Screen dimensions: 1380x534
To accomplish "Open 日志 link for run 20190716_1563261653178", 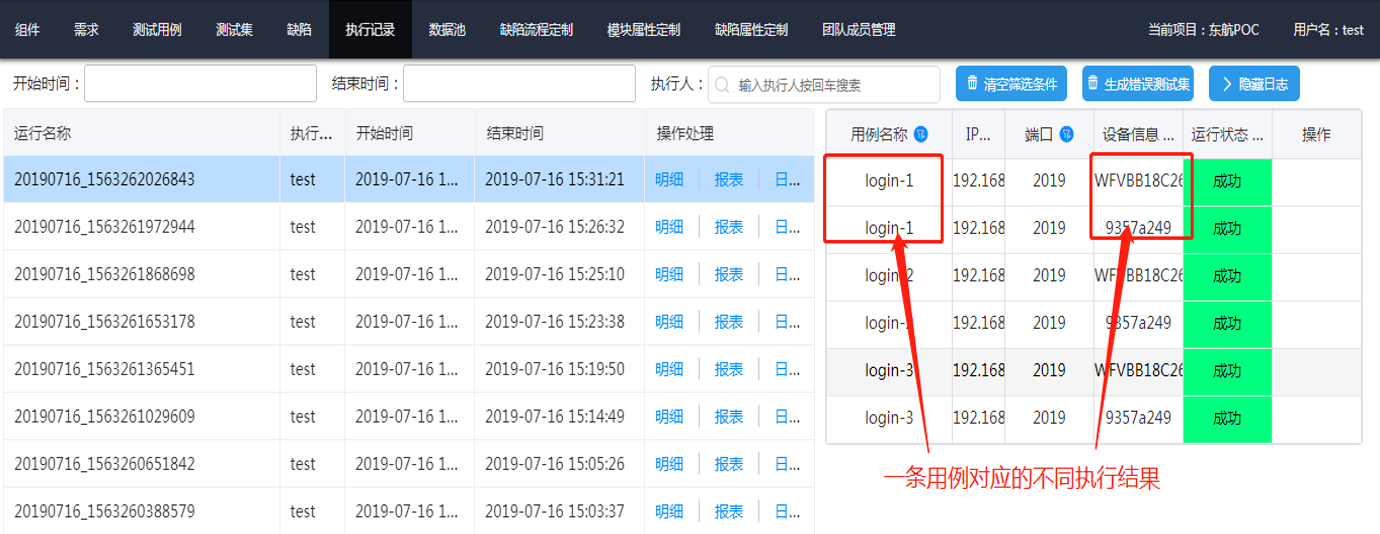I will tap(788, 322).
